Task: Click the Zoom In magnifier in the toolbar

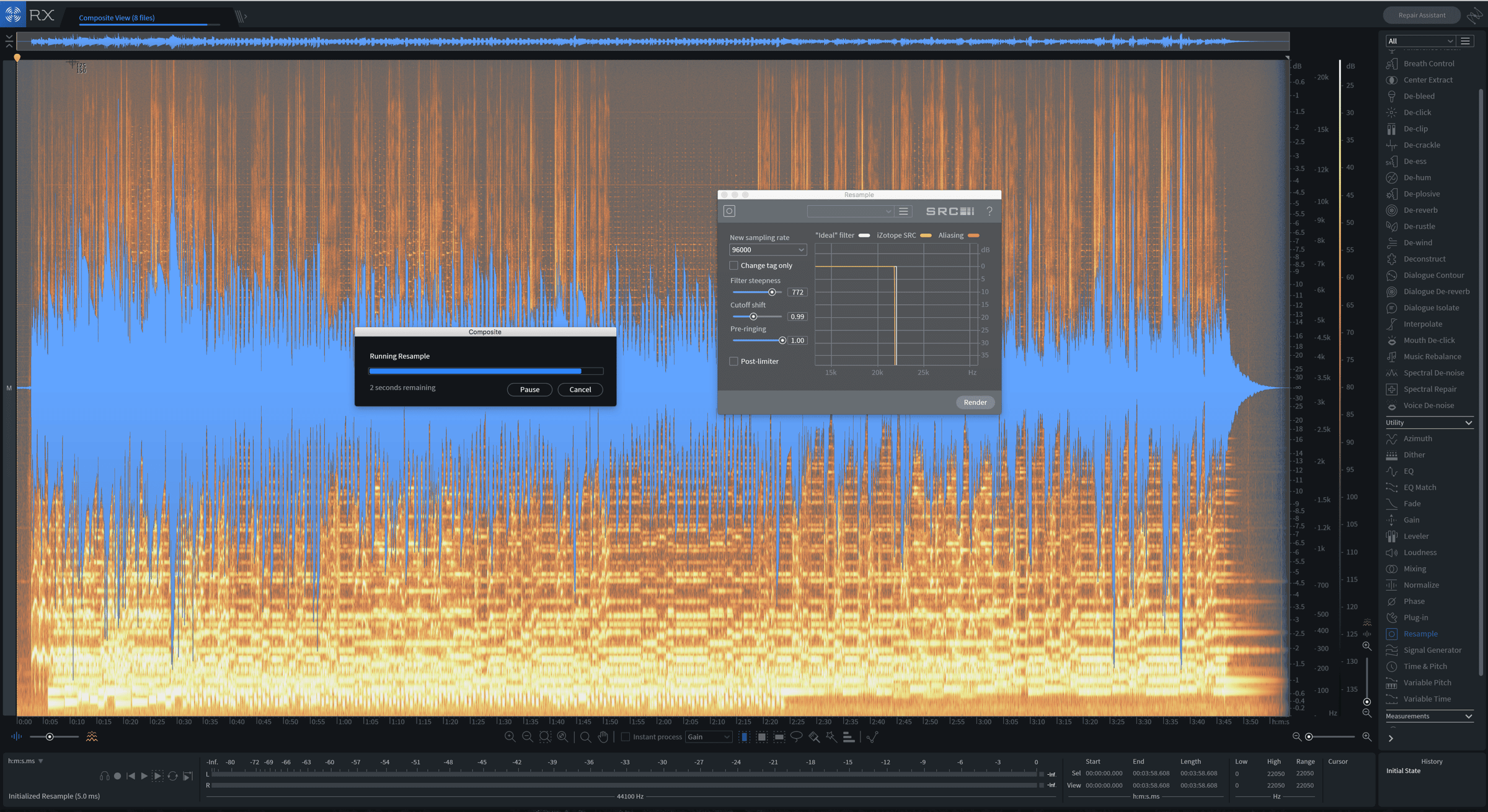Action: [510, 737]
